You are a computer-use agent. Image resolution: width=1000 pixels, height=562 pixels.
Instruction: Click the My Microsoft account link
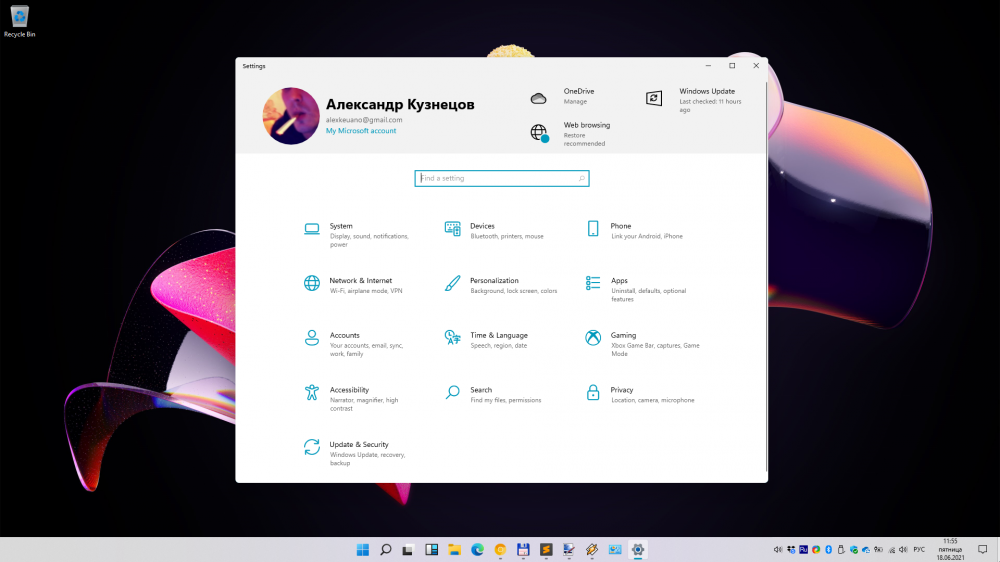coord(361,131)
